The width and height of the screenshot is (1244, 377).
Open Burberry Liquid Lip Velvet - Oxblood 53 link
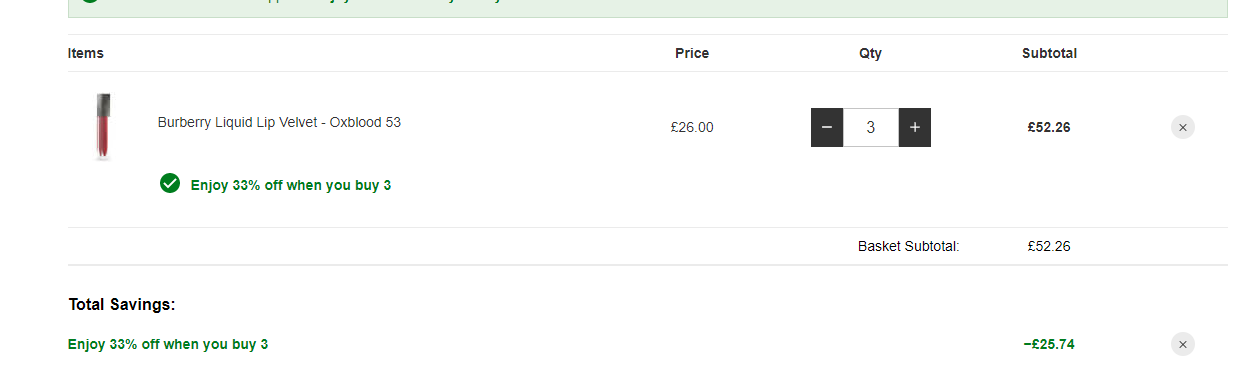pyautogui.click(x=279, y=122)
